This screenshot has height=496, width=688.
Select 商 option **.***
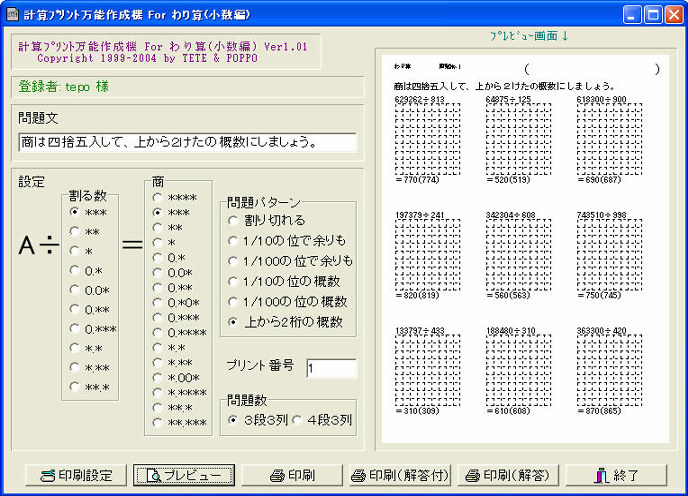tap(179, 423)
